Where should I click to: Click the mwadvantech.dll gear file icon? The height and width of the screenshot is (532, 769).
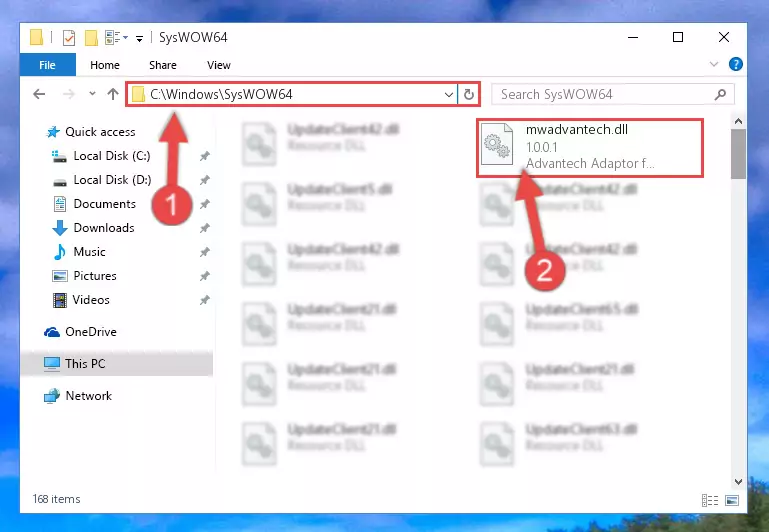click(497, 144)
